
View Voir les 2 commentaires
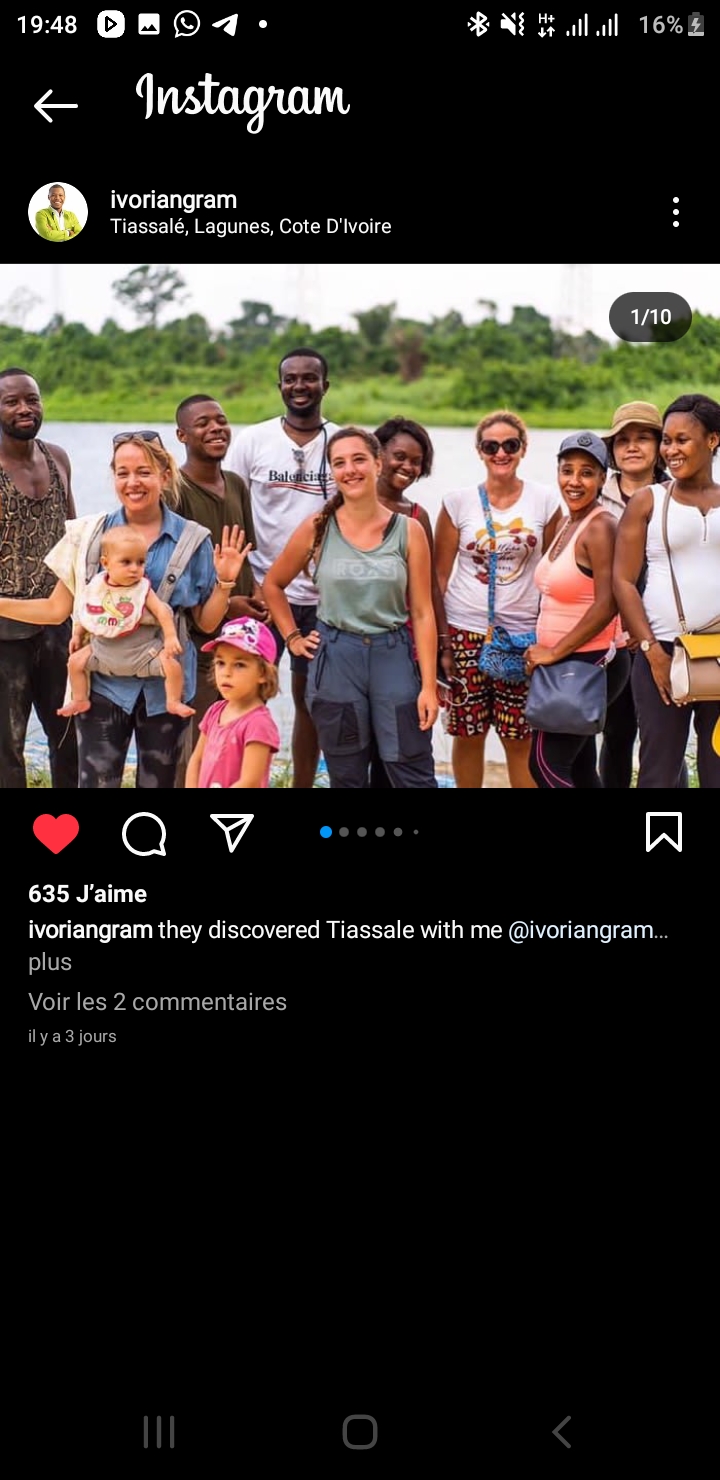(x=157, y=1001)
